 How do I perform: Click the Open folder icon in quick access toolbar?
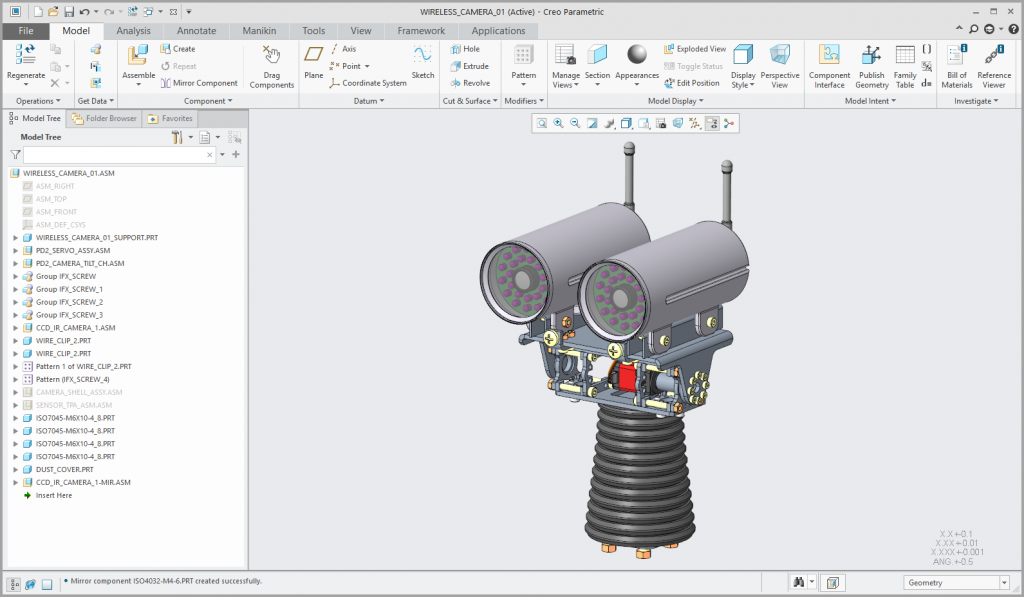click(x=54, y=12)
